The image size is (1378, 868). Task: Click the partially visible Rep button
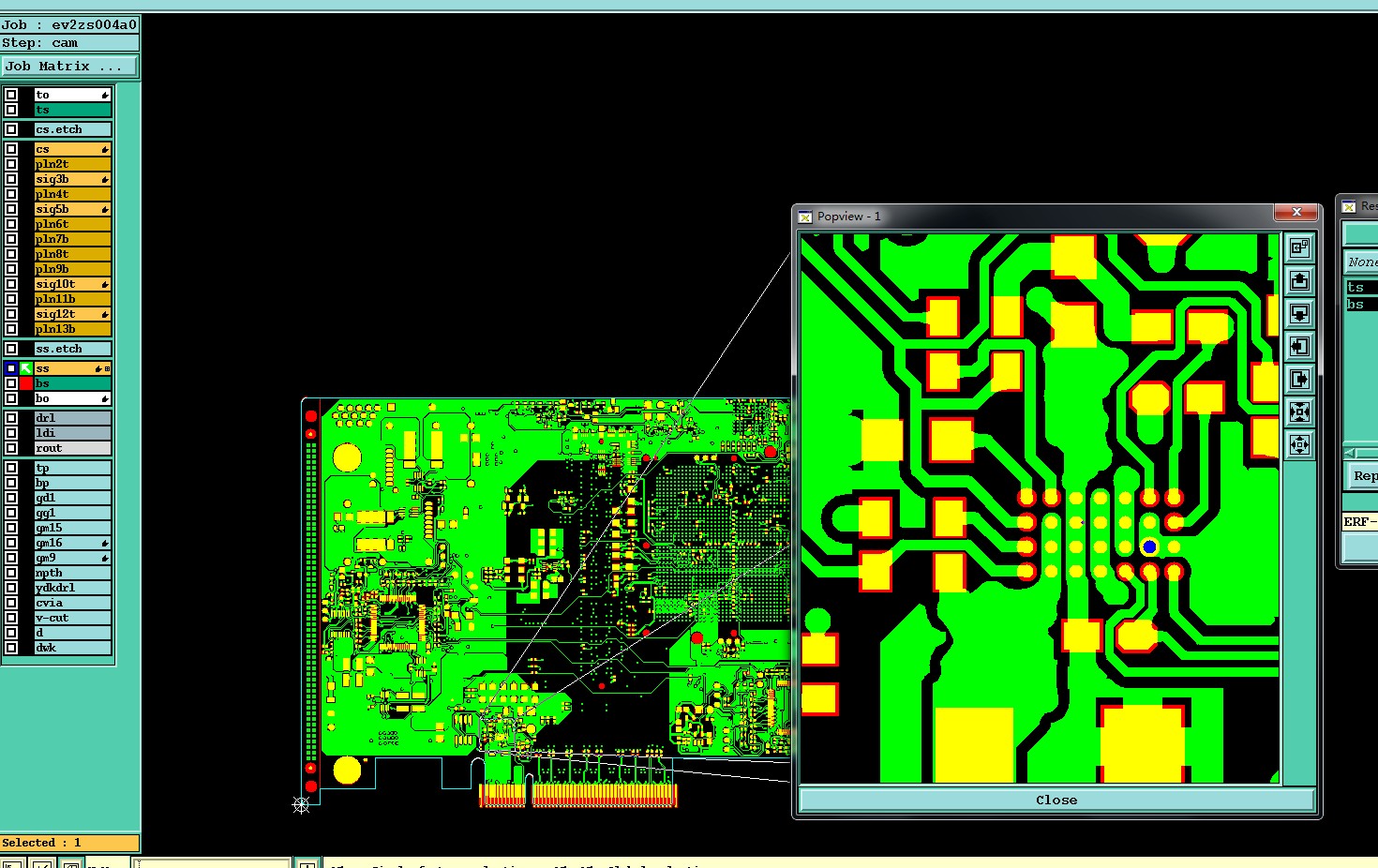1362,476
